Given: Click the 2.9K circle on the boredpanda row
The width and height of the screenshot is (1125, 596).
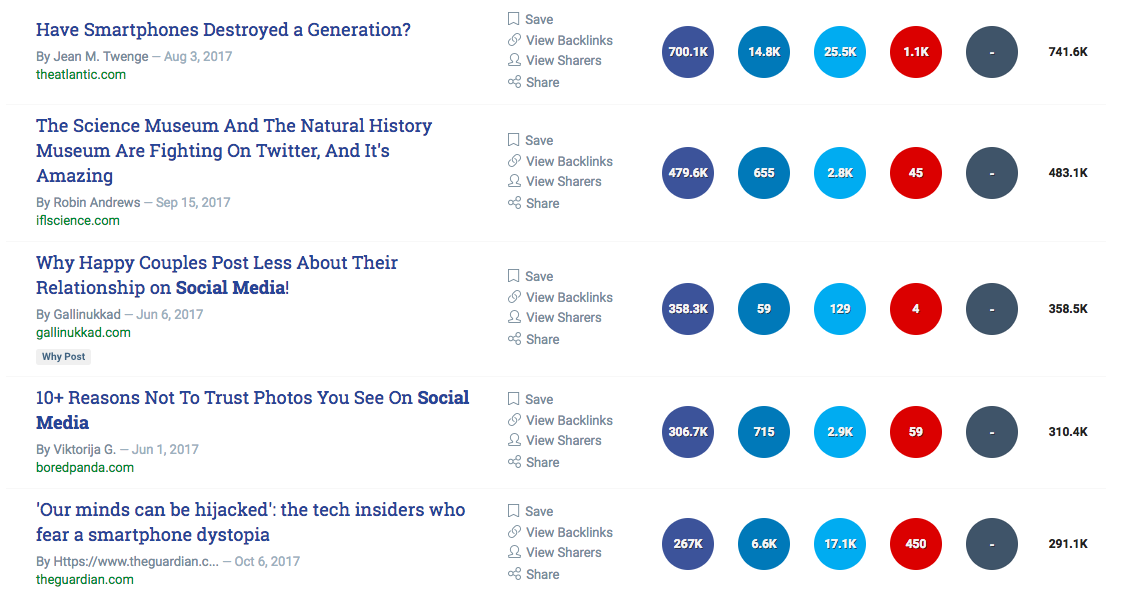Looking at the screenshot, I should pos(840,432).
